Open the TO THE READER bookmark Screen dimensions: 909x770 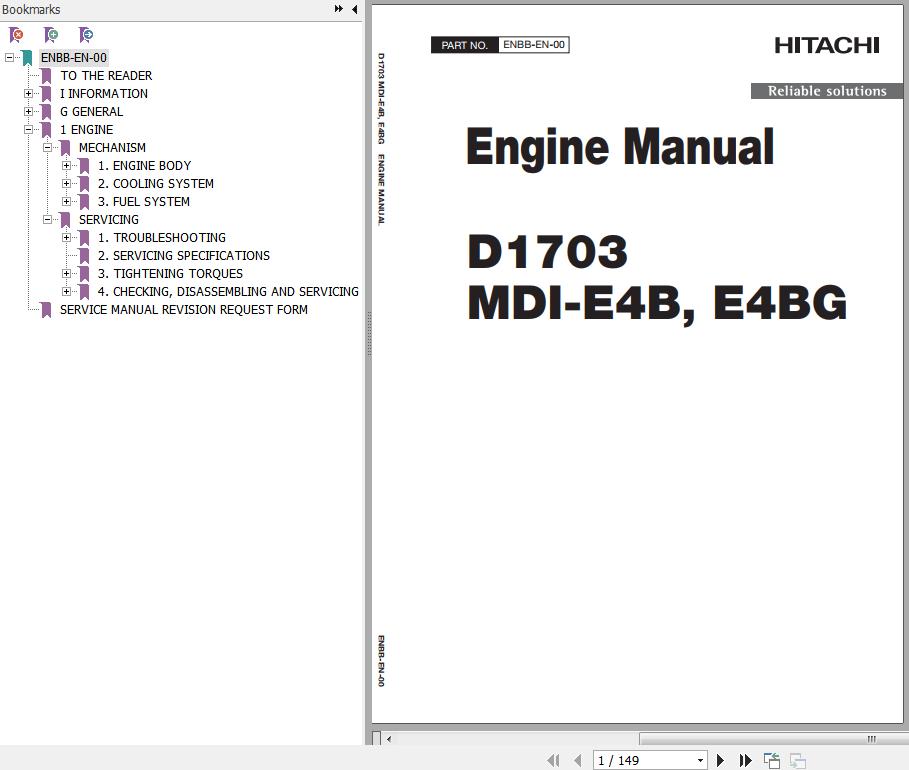pos(106,76)
